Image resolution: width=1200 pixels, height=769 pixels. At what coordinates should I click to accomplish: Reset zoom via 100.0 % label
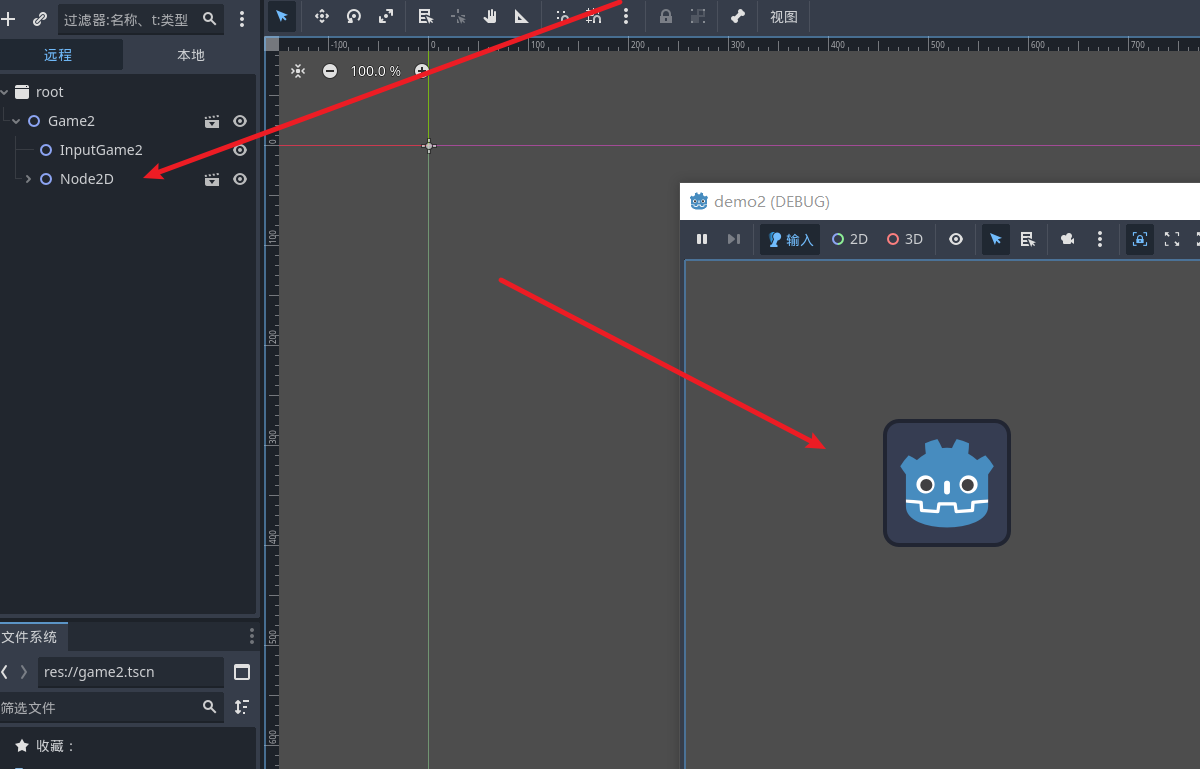pyautogui.click(x=376, y=71)
